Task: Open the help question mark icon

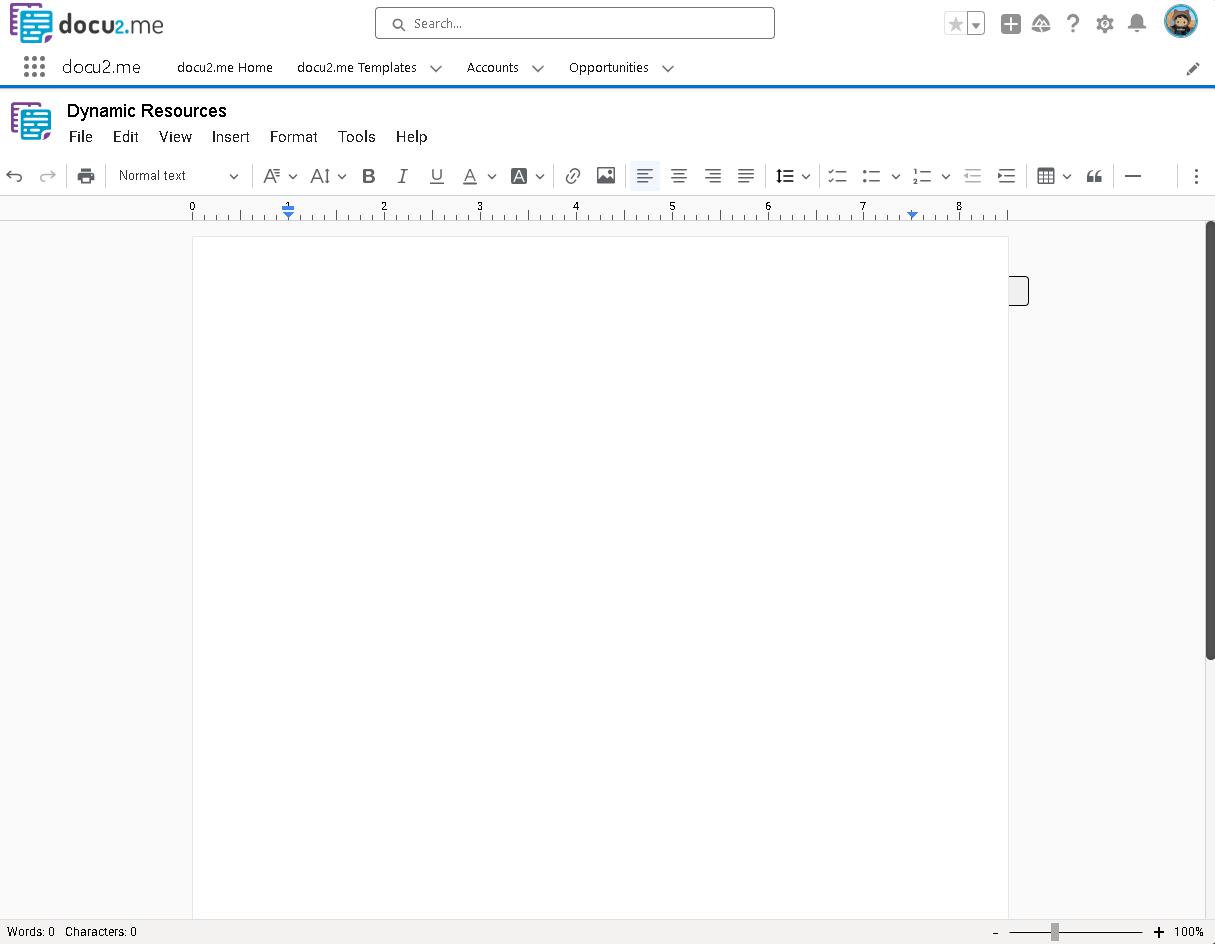Action: click(1073, 24)
